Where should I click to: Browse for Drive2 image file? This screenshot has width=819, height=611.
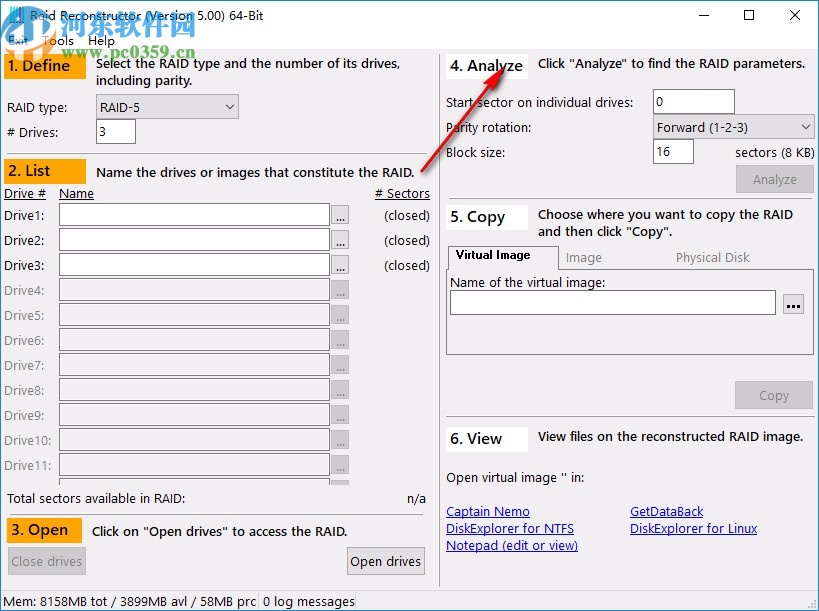tap(340, 240)
